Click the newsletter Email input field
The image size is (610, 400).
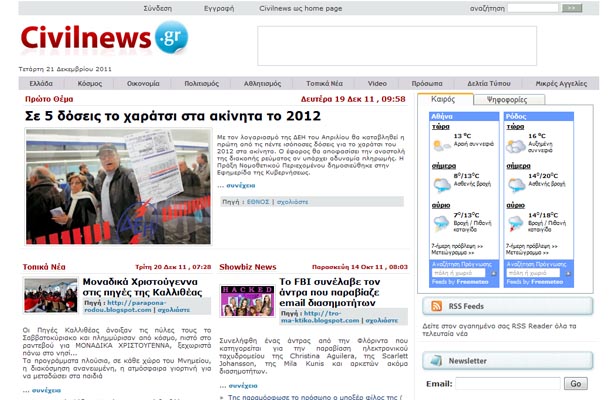point(508,383)
